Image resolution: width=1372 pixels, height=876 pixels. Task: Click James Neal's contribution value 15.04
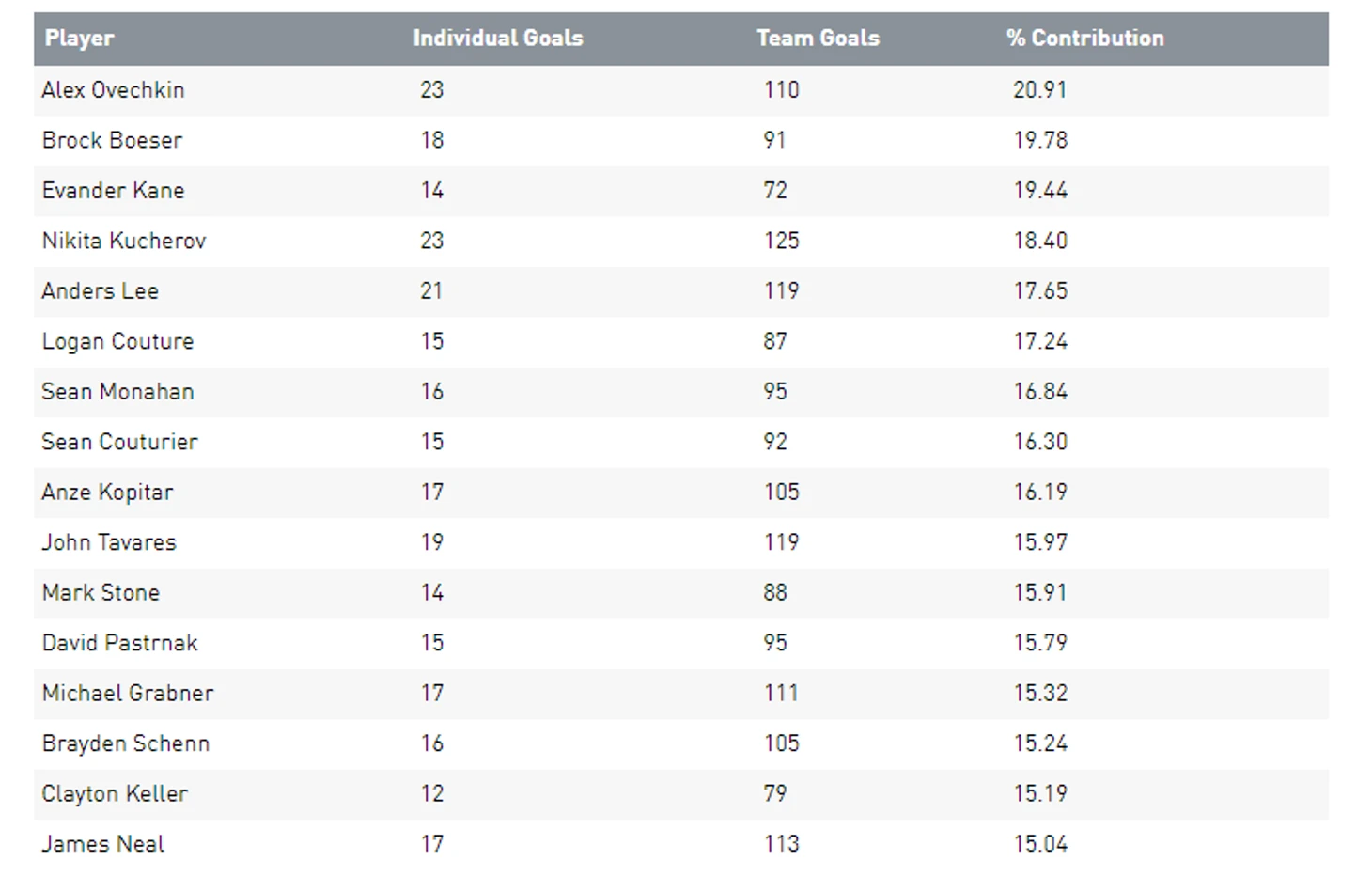coord(1039,844)
